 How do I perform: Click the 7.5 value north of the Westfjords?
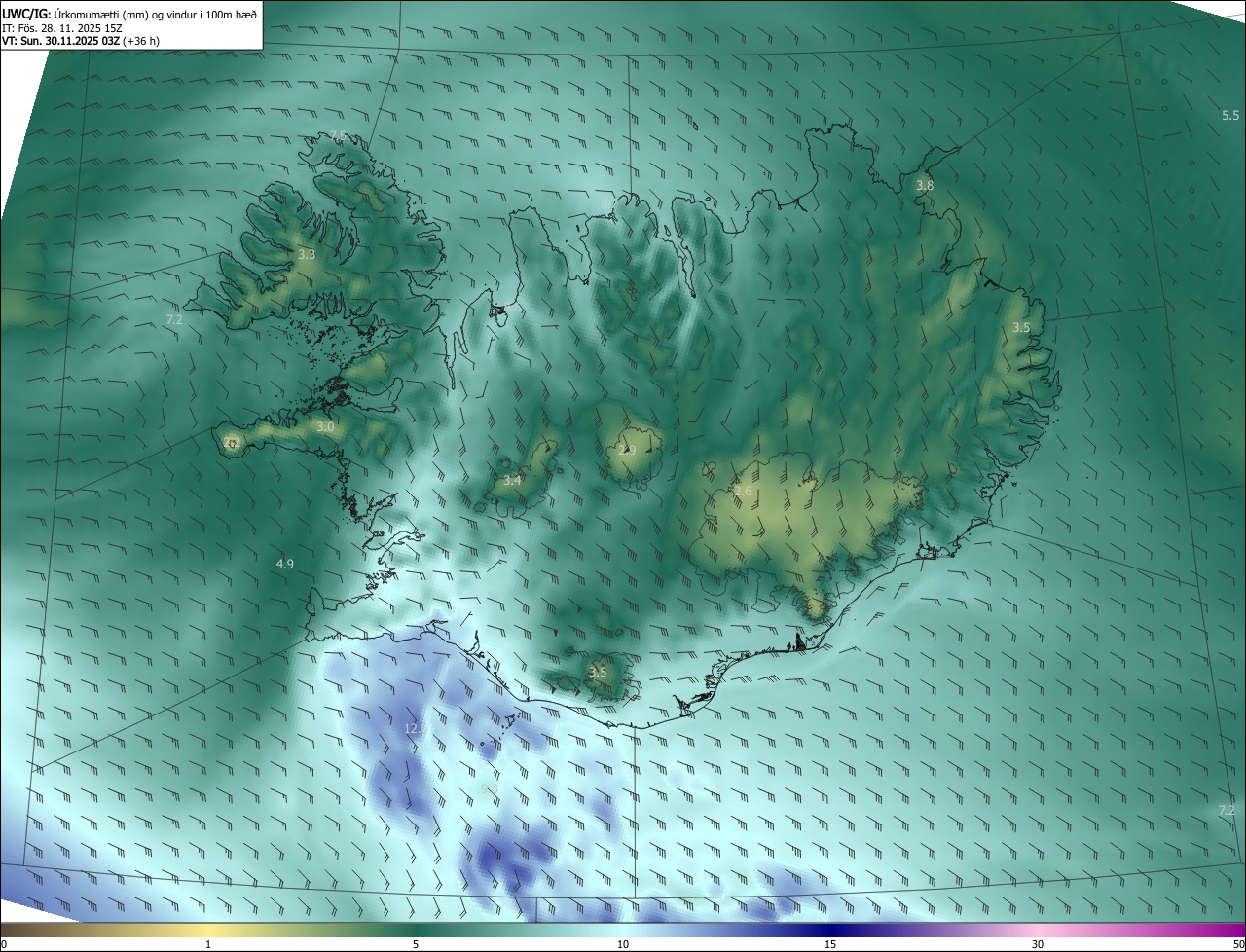tap(338, 135)
